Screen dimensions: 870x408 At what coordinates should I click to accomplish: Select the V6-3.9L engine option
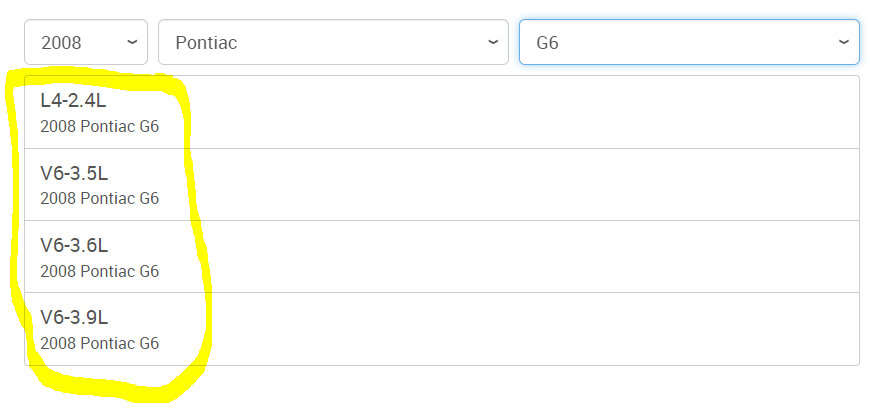(441, 329)
